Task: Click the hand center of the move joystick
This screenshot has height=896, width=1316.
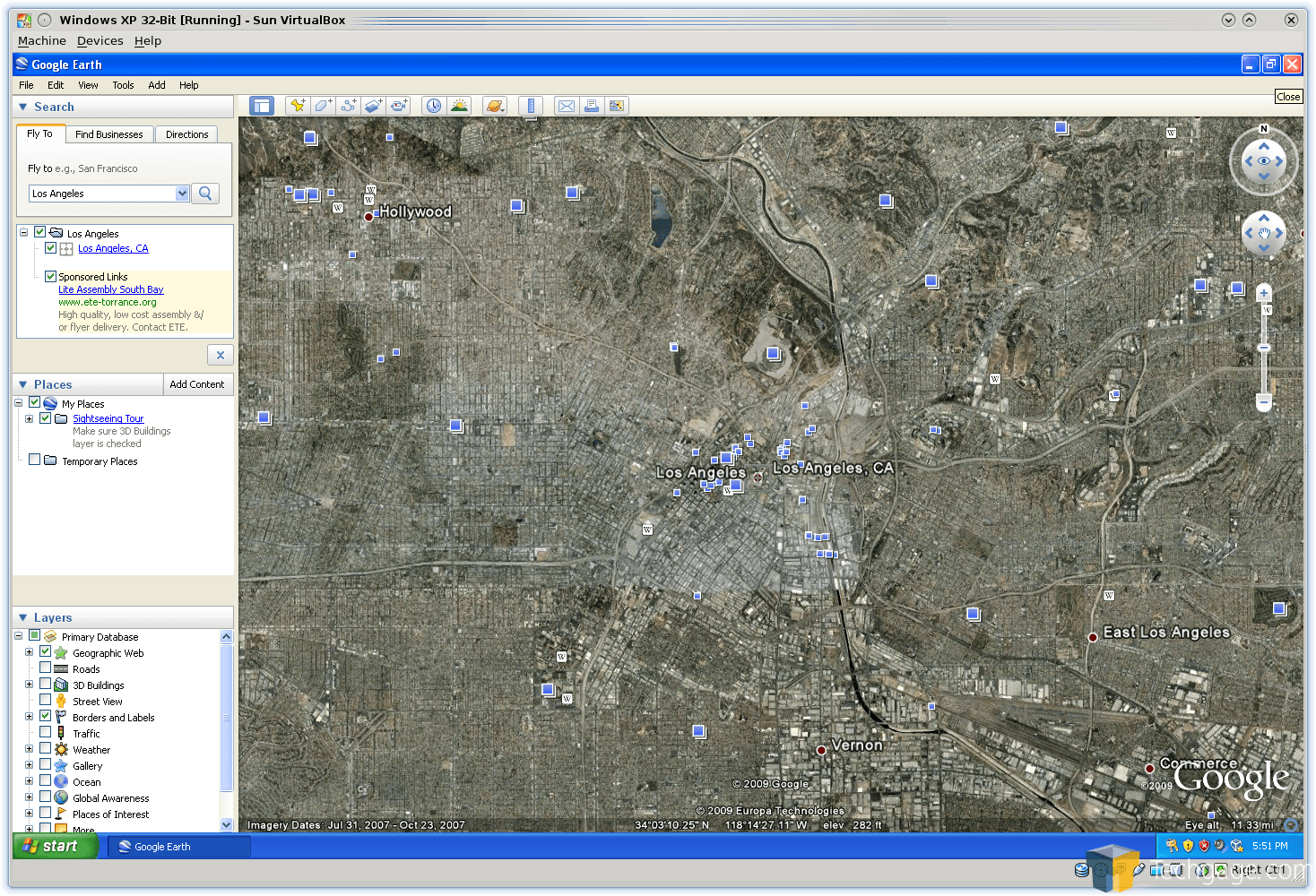Action: (1264, 233)
